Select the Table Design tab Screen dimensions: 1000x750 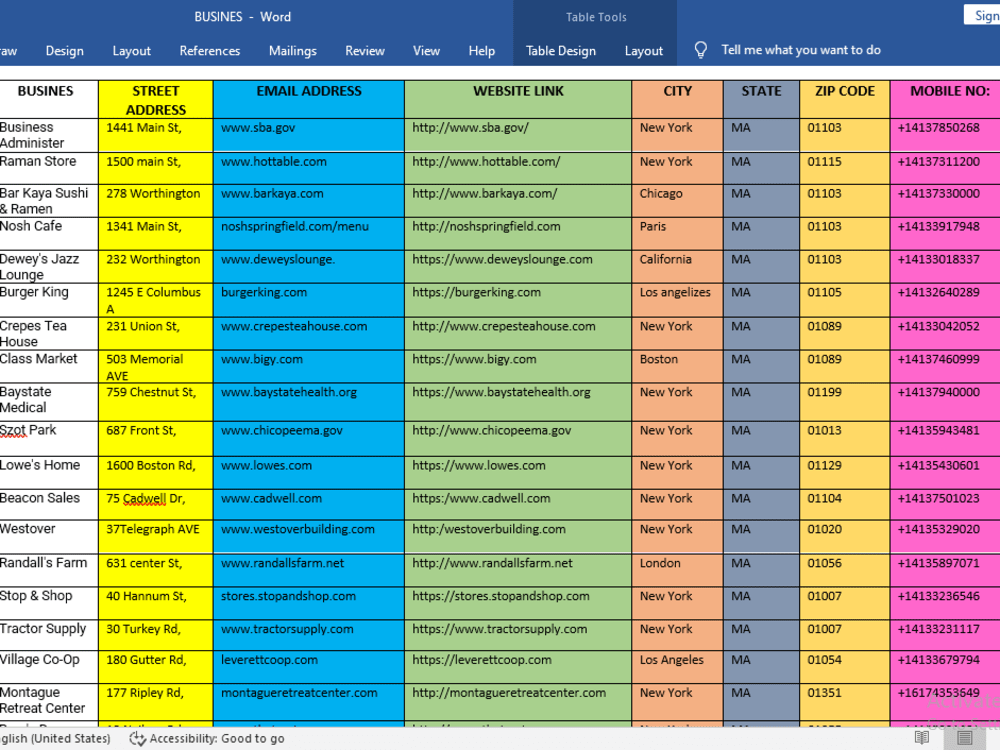pos(561,50)
